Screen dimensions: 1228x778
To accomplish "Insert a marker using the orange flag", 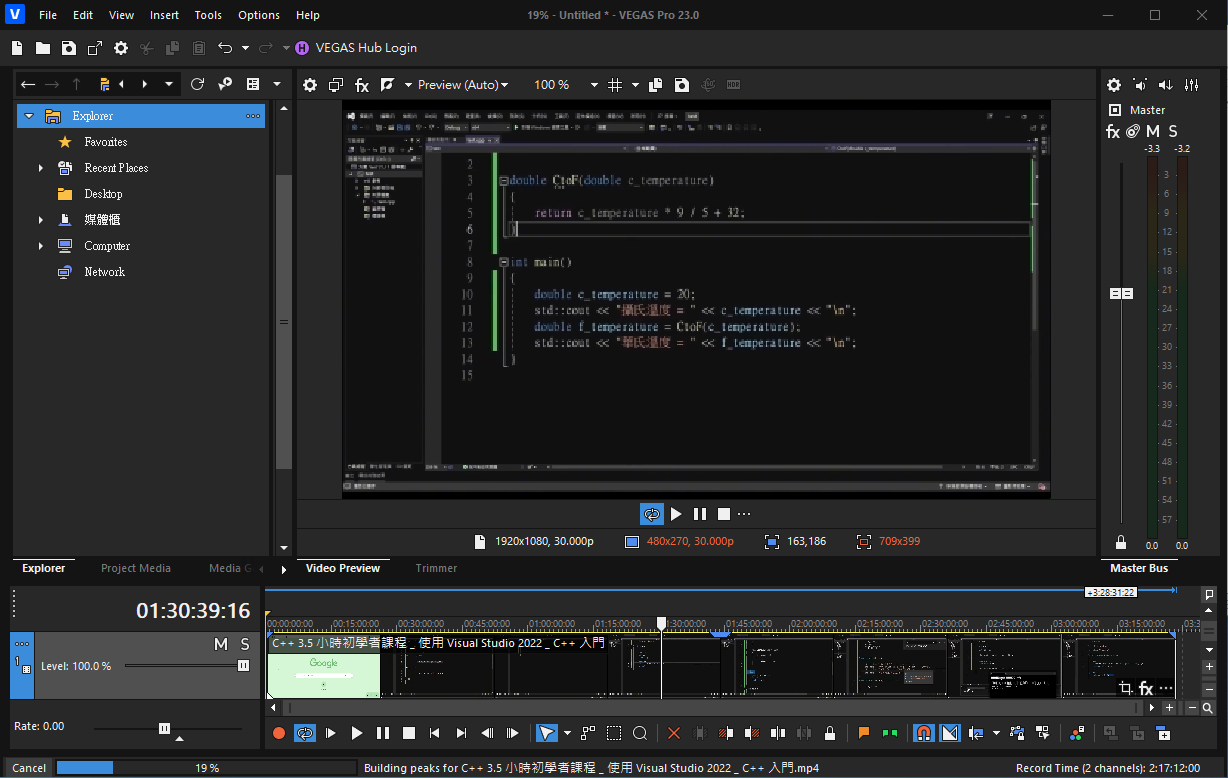I will coord(864,733).
